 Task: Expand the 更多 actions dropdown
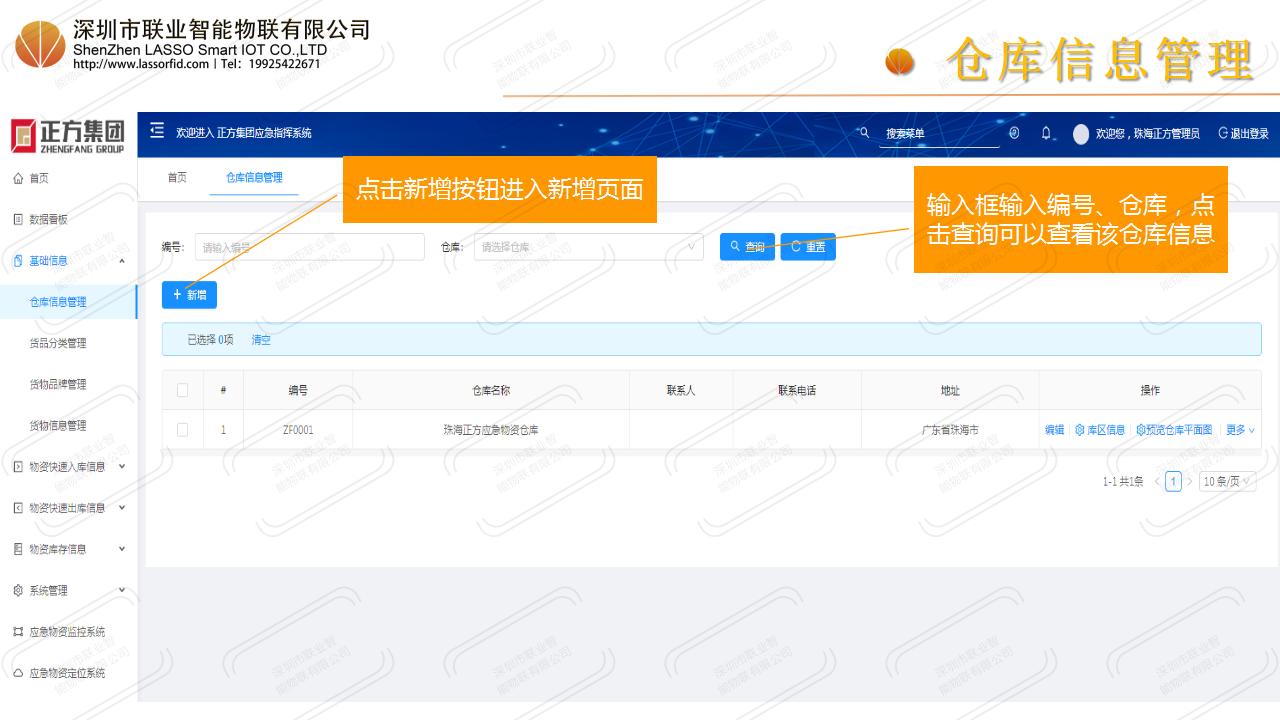[1240, 430]
